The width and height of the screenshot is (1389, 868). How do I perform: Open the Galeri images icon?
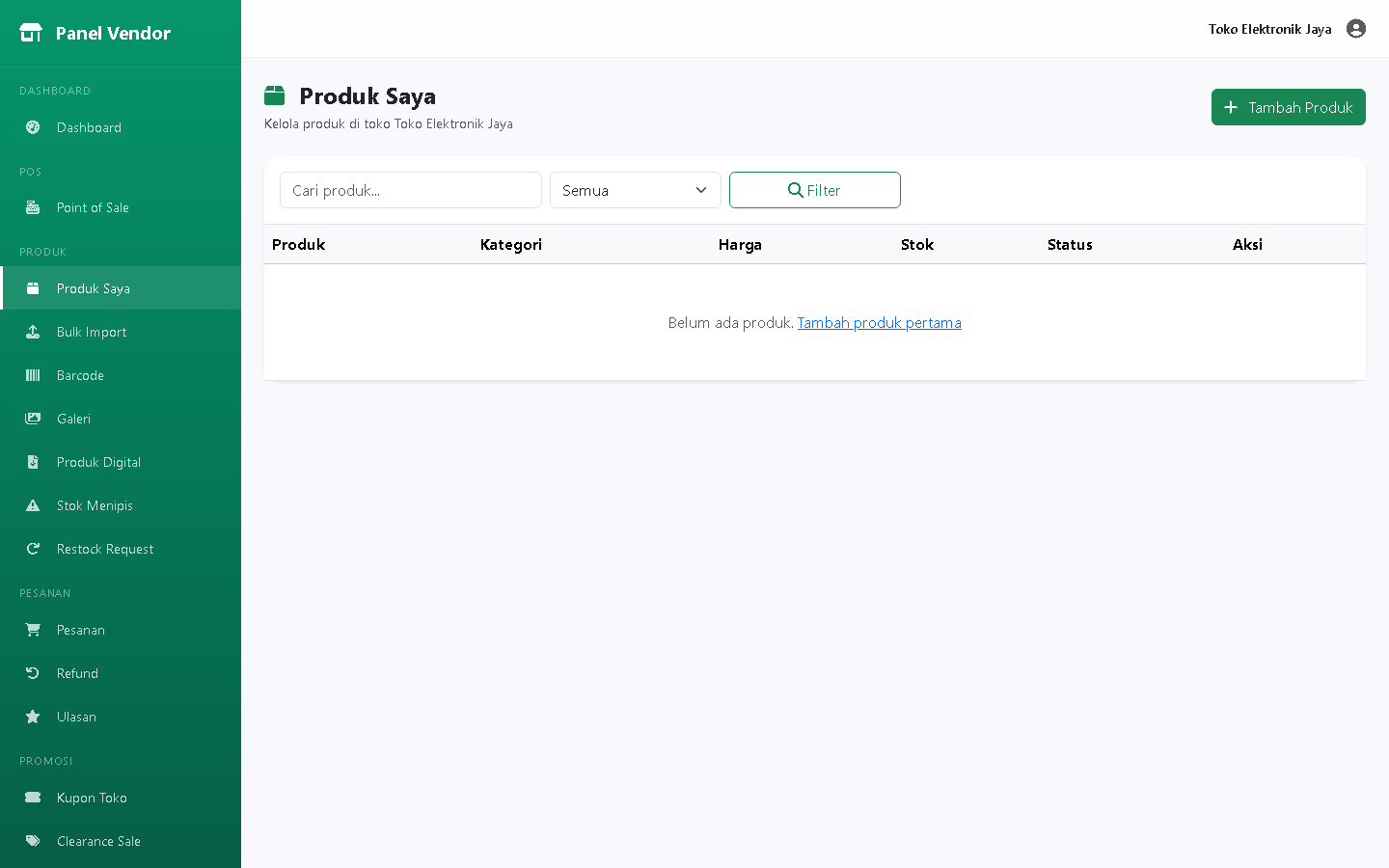(33, 419)
